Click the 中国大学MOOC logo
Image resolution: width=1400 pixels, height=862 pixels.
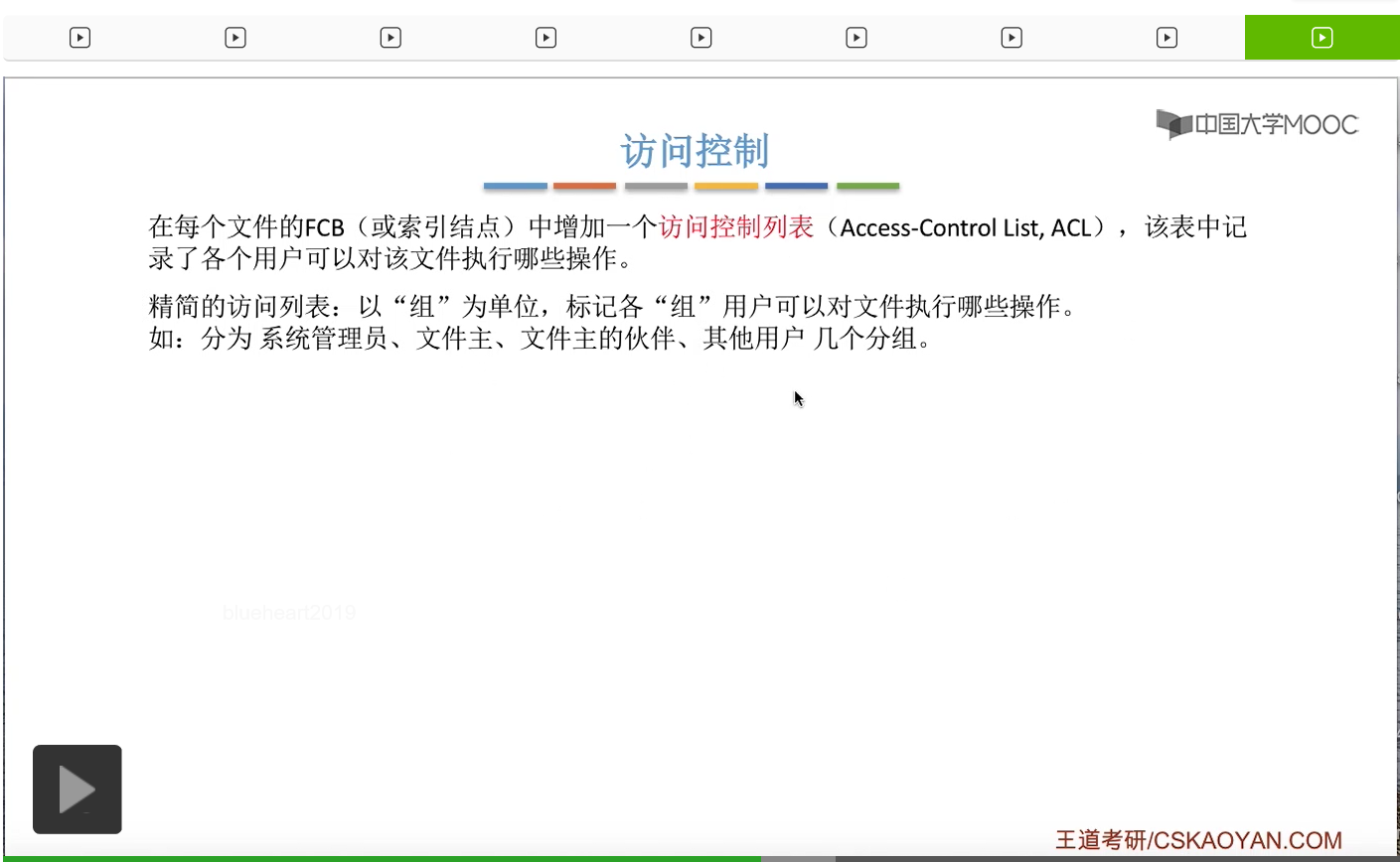tap(1257, 124)
